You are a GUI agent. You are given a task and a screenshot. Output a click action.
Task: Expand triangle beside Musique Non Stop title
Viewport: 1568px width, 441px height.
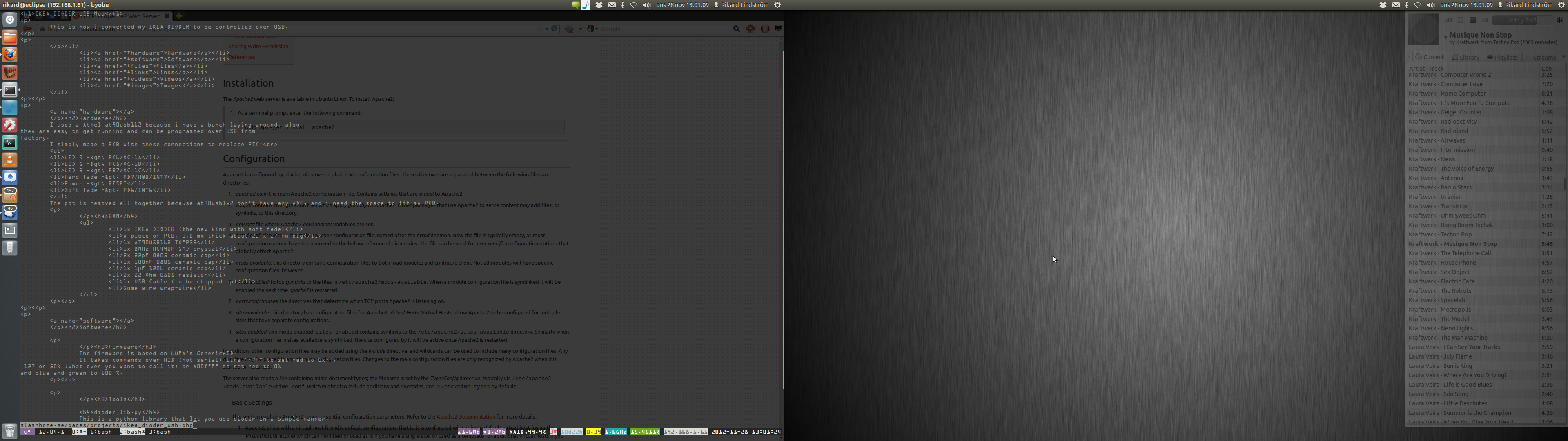pyautogui.click(x=1445, y=37)
